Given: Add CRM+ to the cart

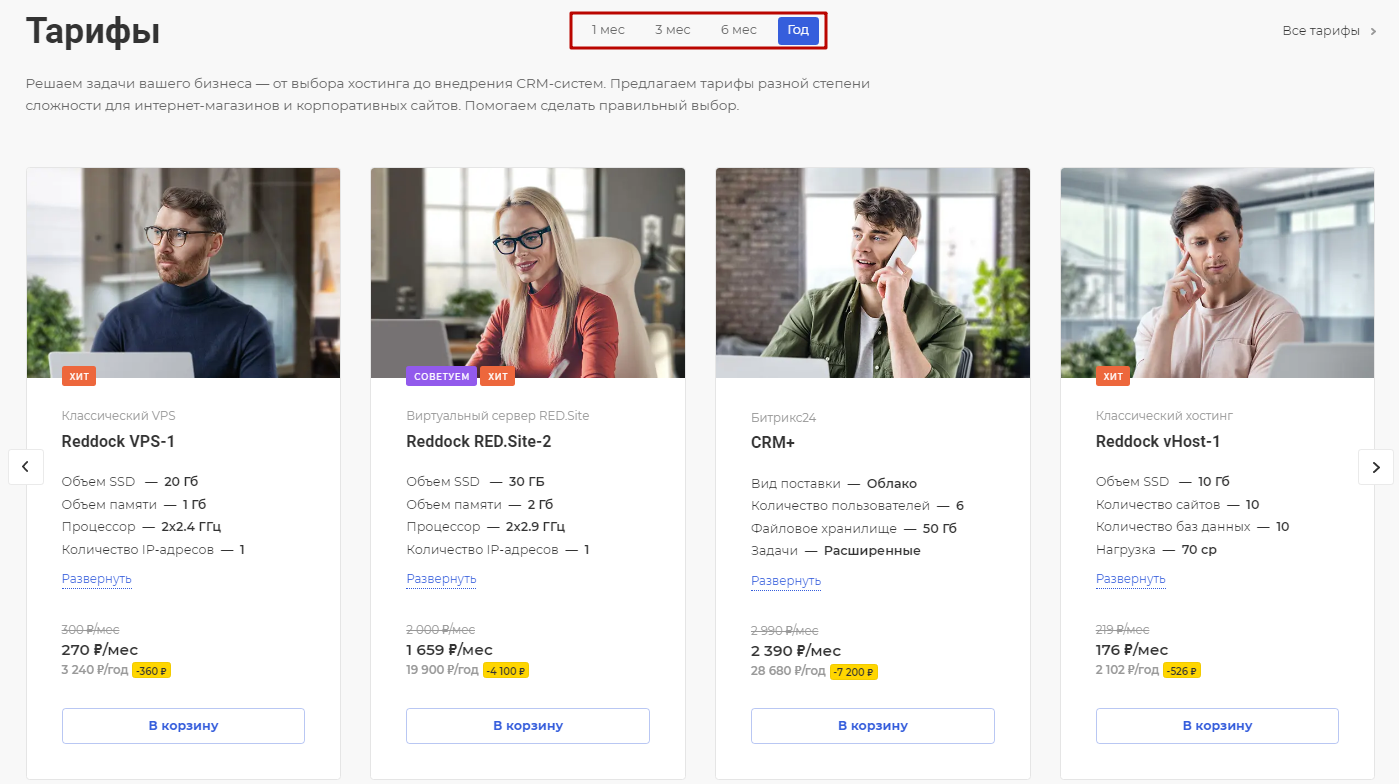Looking at the screenshot, I should [873, 726].
